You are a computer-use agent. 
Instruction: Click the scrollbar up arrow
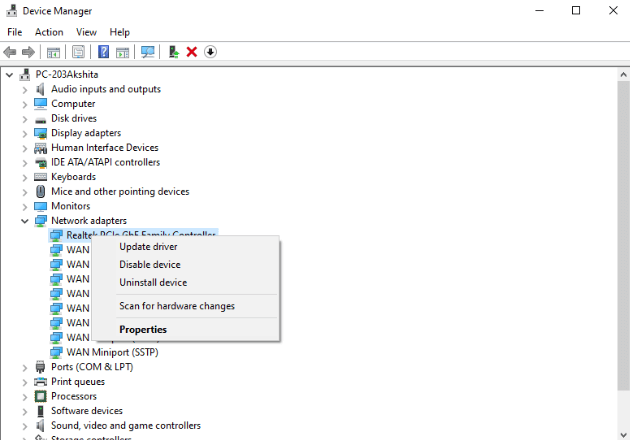pos(623,74)
